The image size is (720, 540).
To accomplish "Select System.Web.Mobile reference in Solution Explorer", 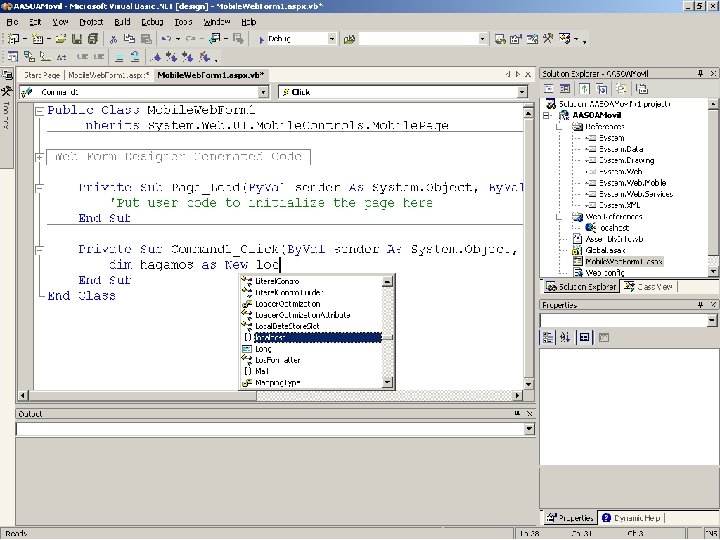I will [x=632, y=183].
